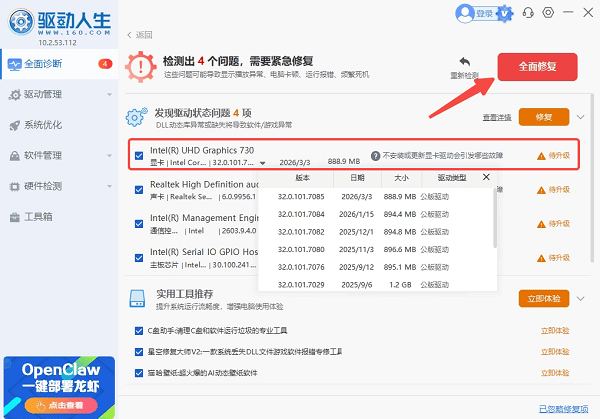Screen dimensions: 600x419
Task: Open the user avatar login icon
Action: click(x=465, y=14)
